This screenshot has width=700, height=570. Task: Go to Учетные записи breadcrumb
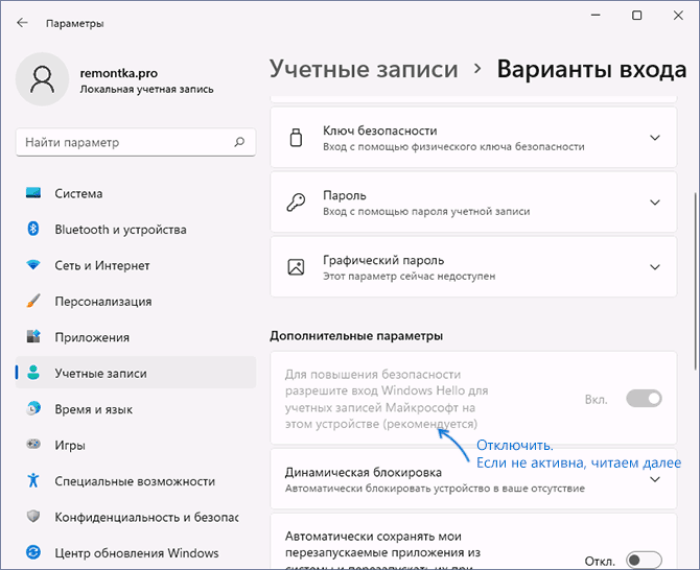[364, 69]
